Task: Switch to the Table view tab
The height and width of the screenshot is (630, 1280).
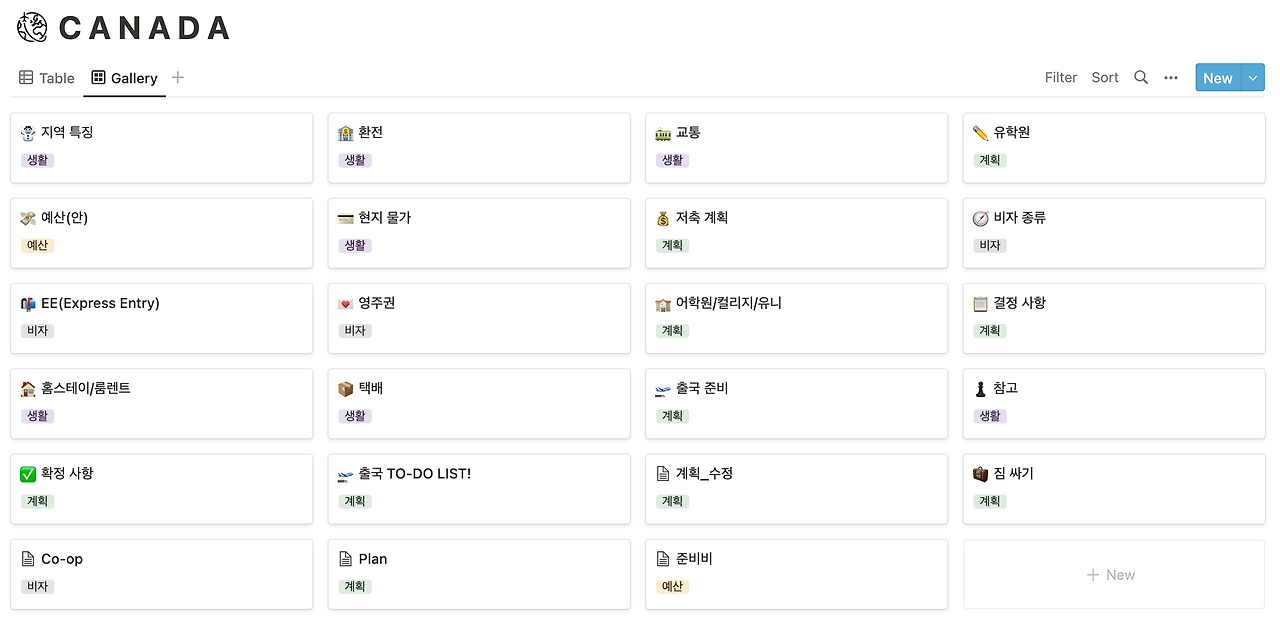Action: 47,78
